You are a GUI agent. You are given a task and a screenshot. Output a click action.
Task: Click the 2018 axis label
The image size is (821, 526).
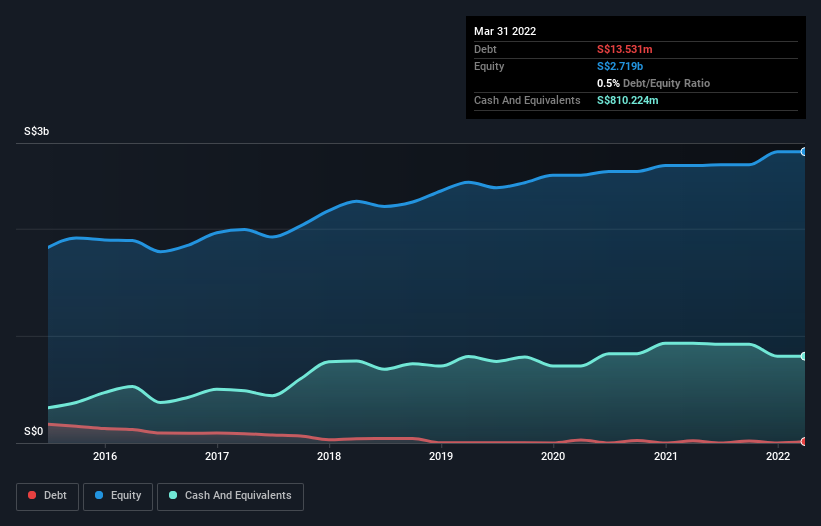(329, 456)
